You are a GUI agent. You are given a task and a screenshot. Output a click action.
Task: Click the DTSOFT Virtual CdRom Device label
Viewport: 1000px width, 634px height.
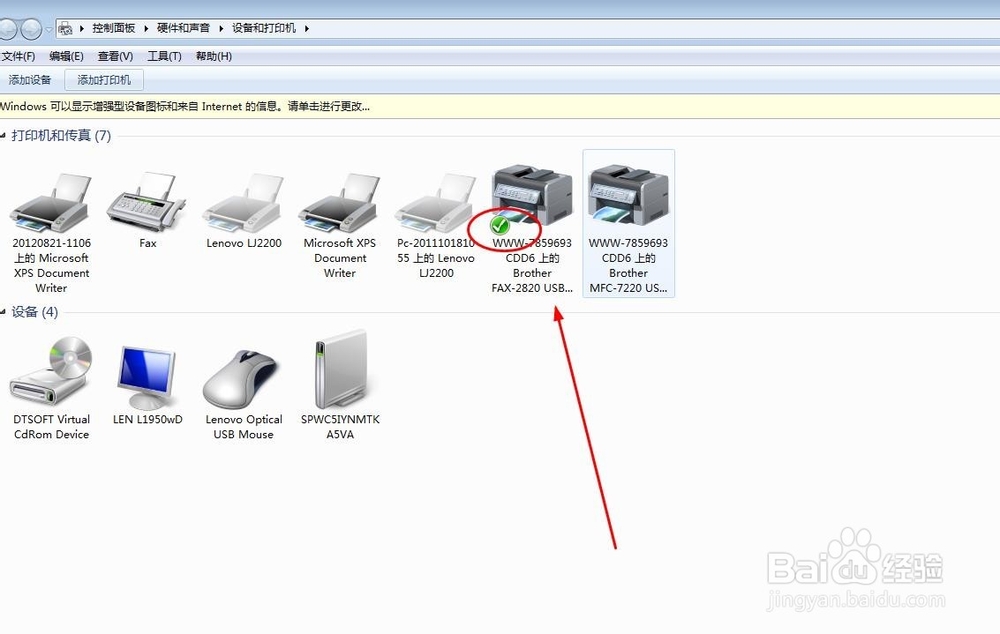click(x=51, y=427)
